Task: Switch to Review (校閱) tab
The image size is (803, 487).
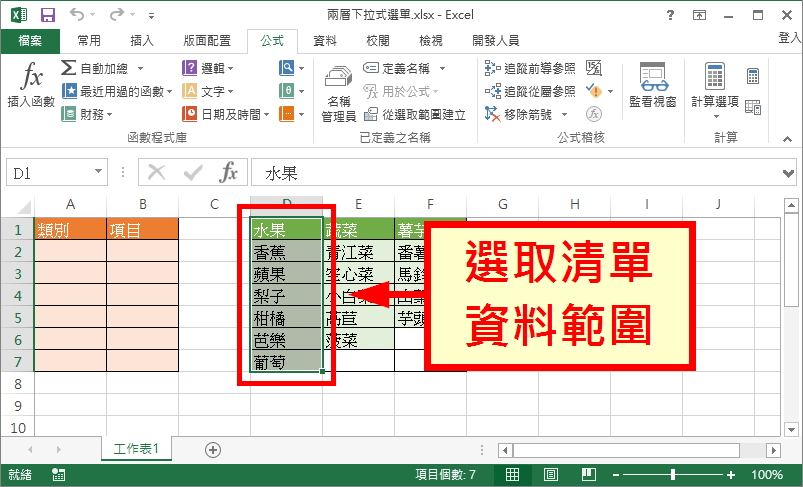Action: coord(378,40)
